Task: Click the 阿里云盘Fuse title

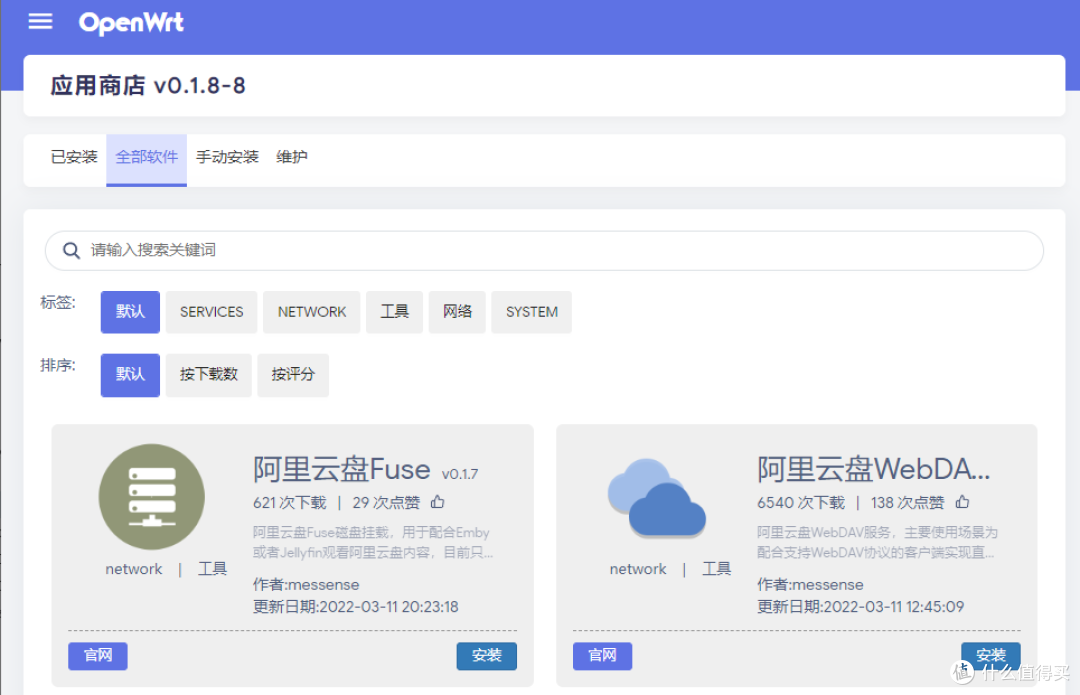Action: point(342,469)
